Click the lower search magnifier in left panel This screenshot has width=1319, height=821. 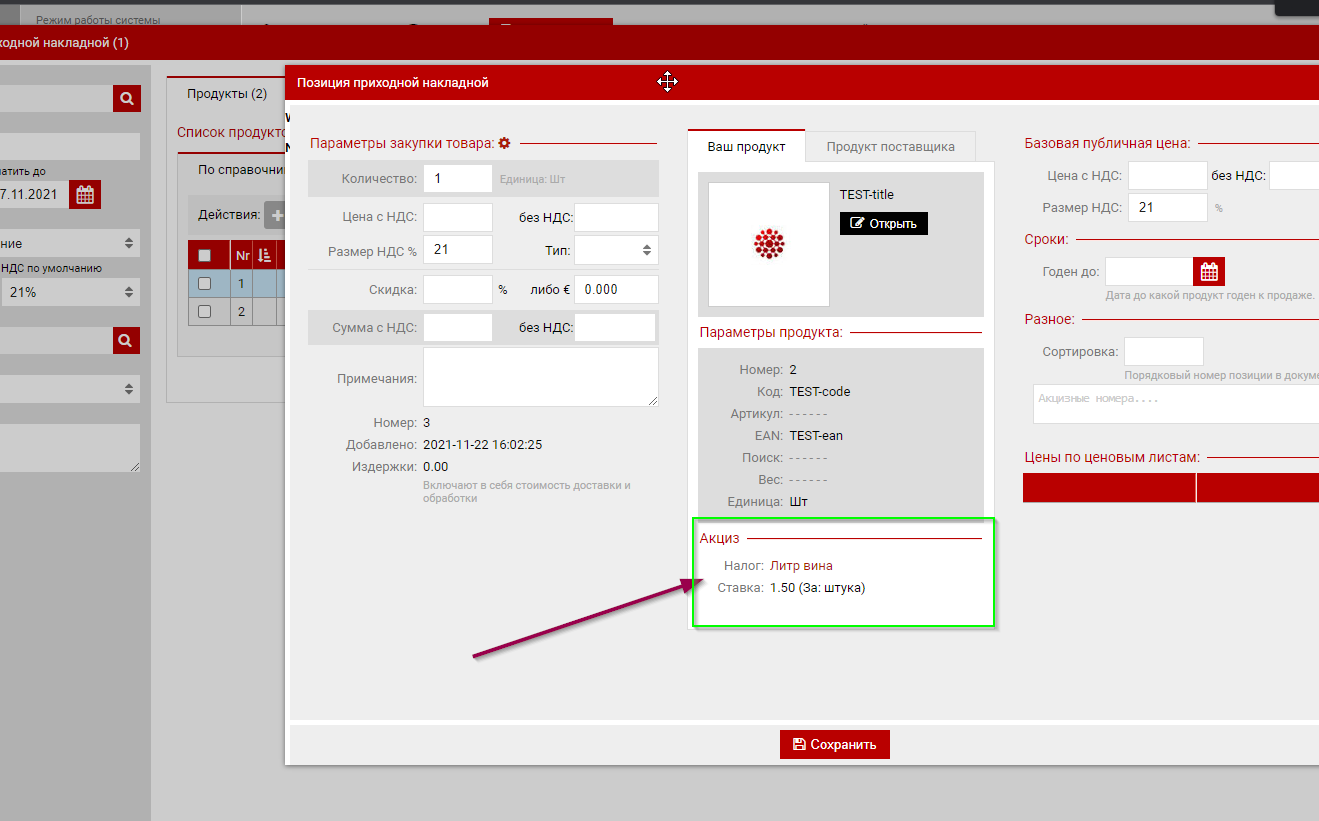(x=126, y=340)
